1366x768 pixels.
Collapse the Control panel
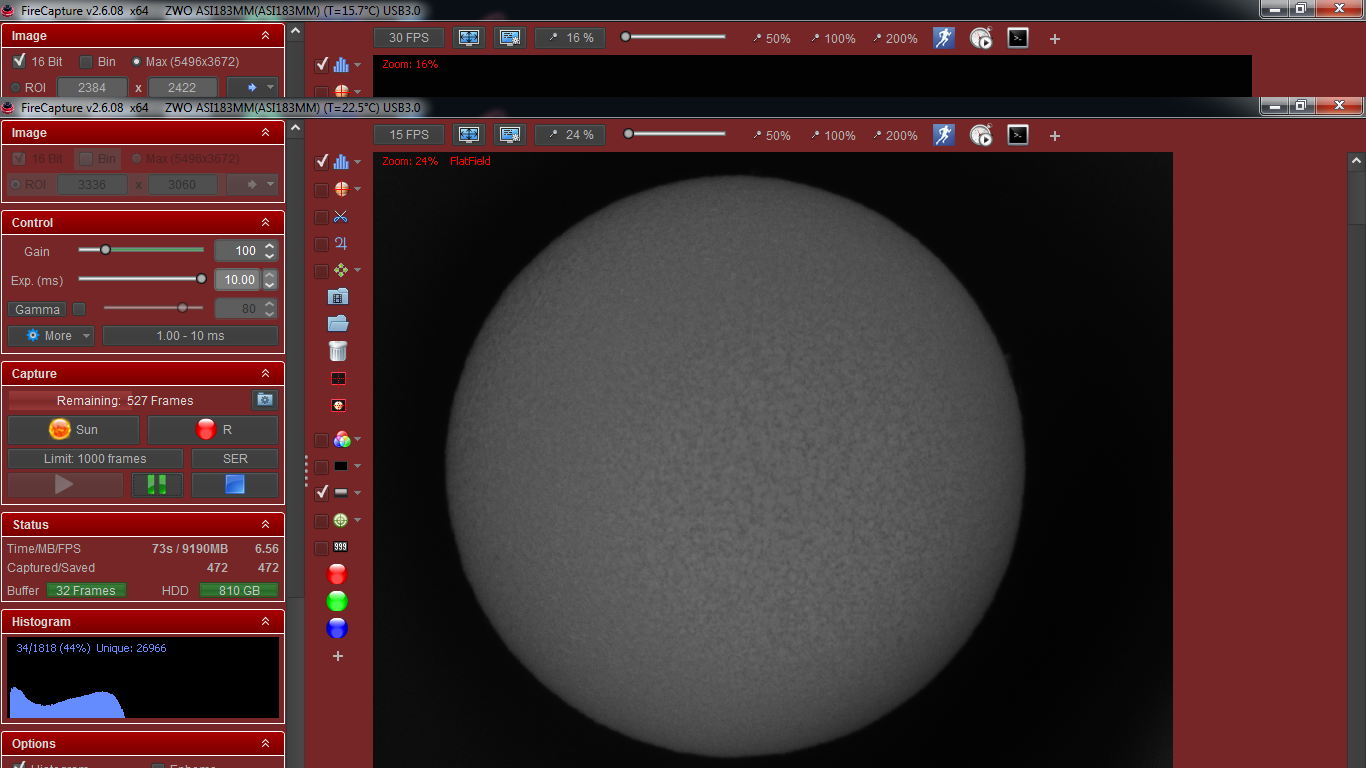[265, 223]
